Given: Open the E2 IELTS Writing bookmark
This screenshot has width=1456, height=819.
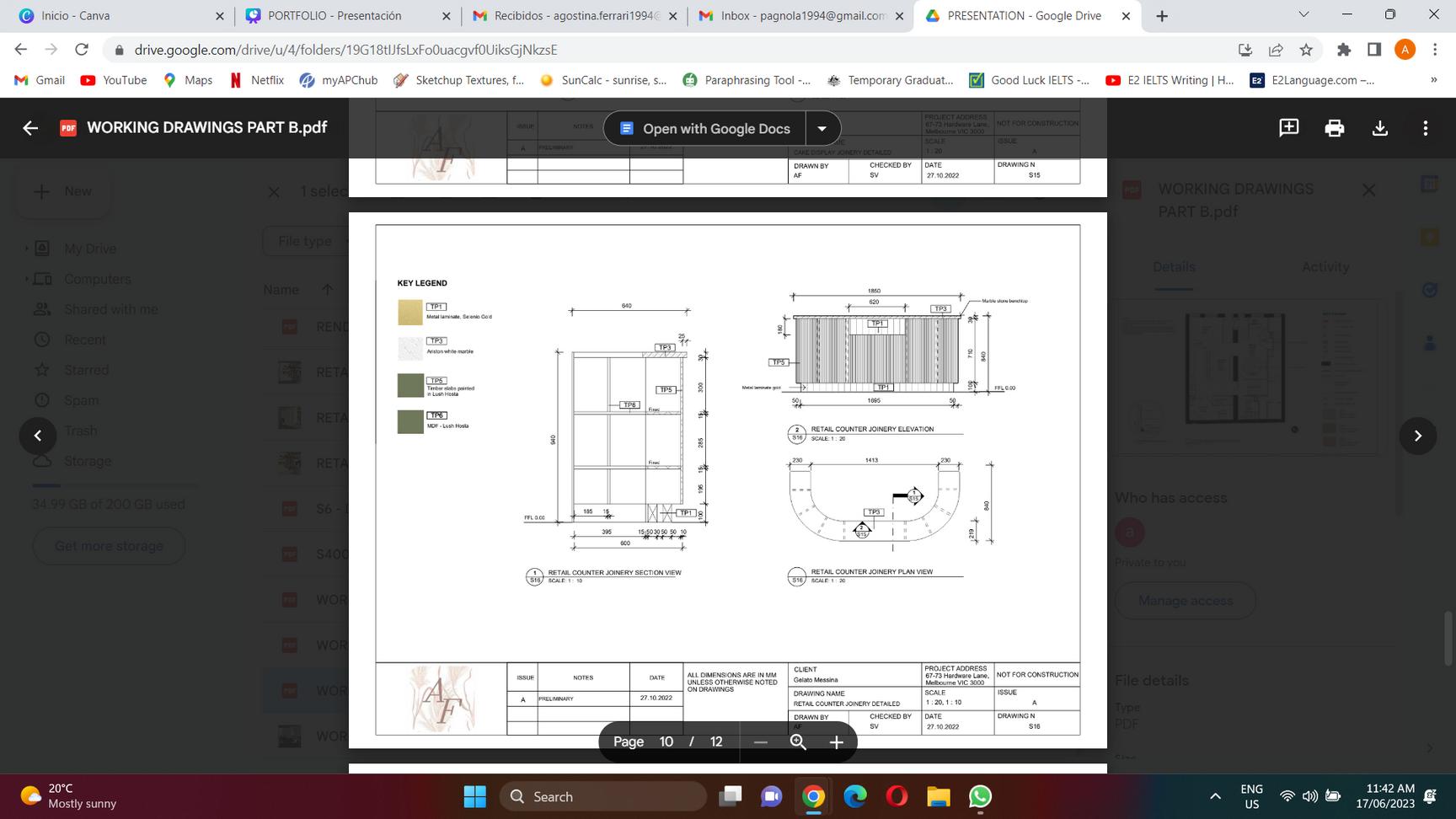Looking at the screenshot, I should click(x=1170, y=80).
